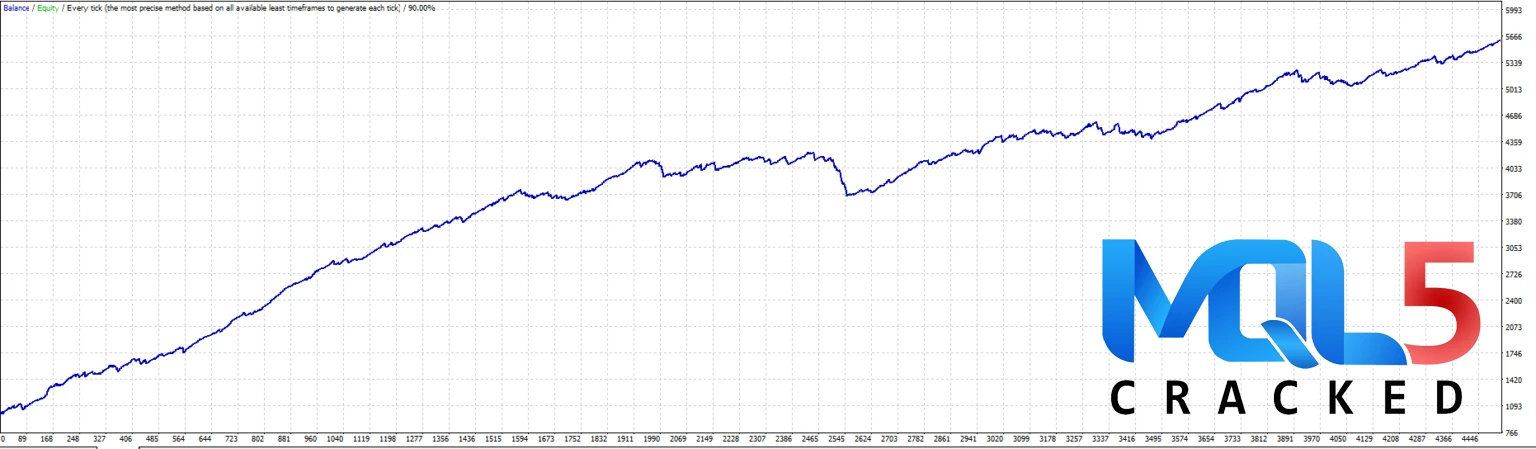Click trade number 1990 on the bottom axis
This screenshot has width=1536, height=449.
(652, 438)
